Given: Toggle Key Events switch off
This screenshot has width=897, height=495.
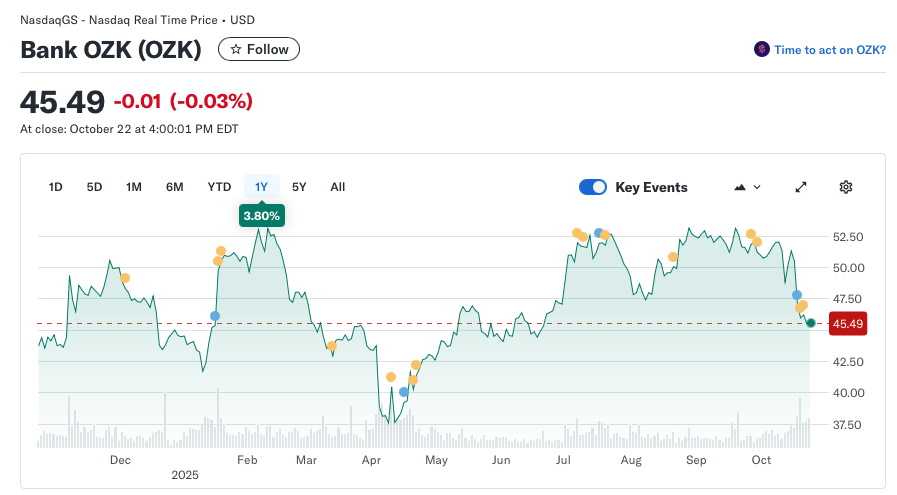Looking at the screenshot, I should tap(593, 187).
